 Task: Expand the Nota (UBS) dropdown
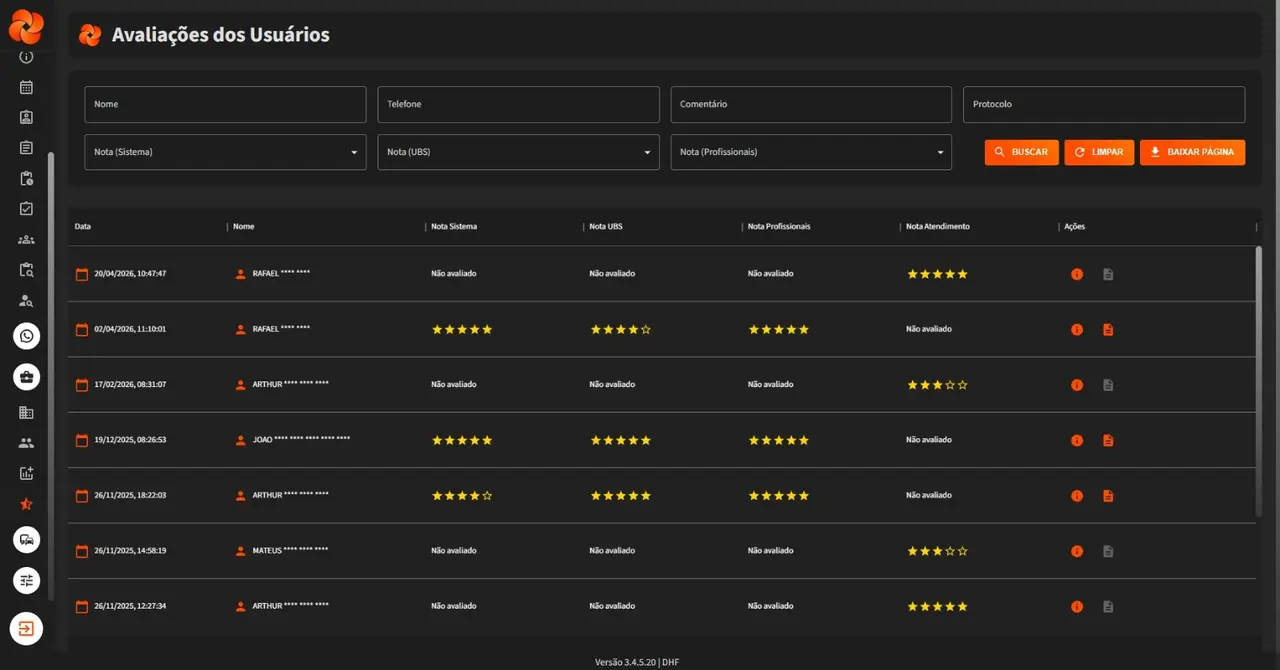click(x=518, y=152)
